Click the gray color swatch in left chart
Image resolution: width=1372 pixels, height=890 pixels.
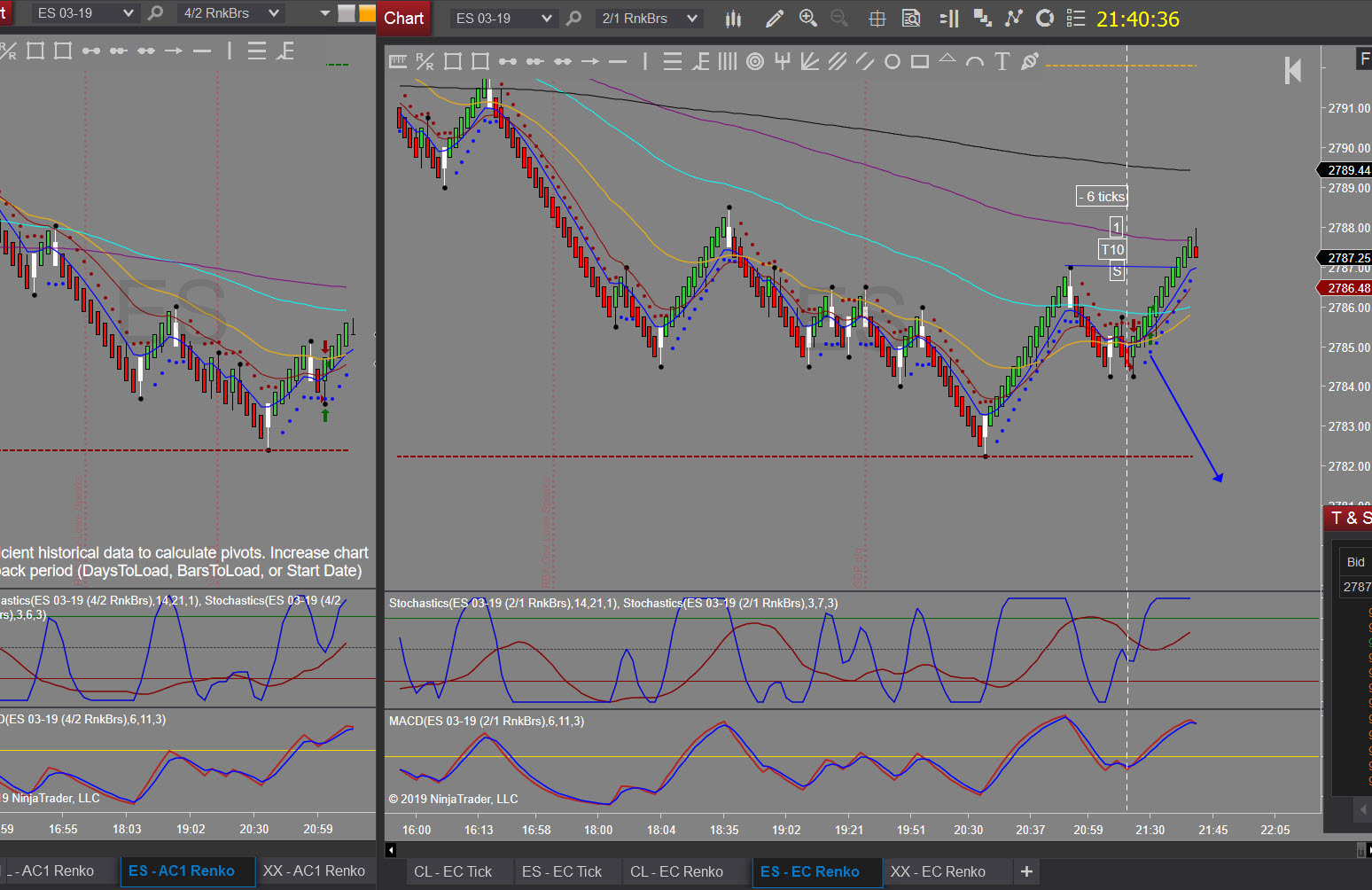pos(347,13)
